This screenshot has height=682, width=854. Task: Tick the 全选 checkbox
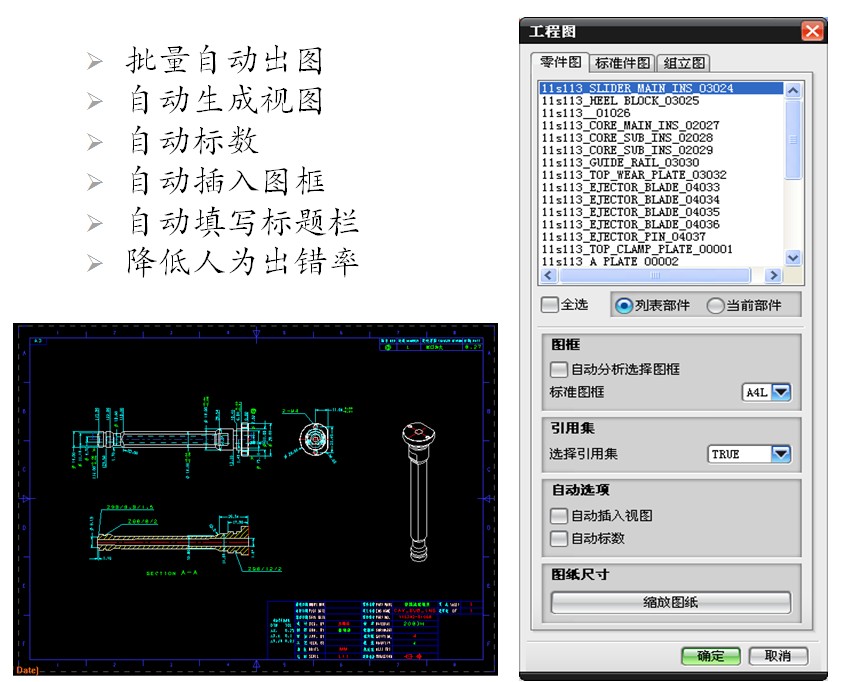(x=549, y=305)
